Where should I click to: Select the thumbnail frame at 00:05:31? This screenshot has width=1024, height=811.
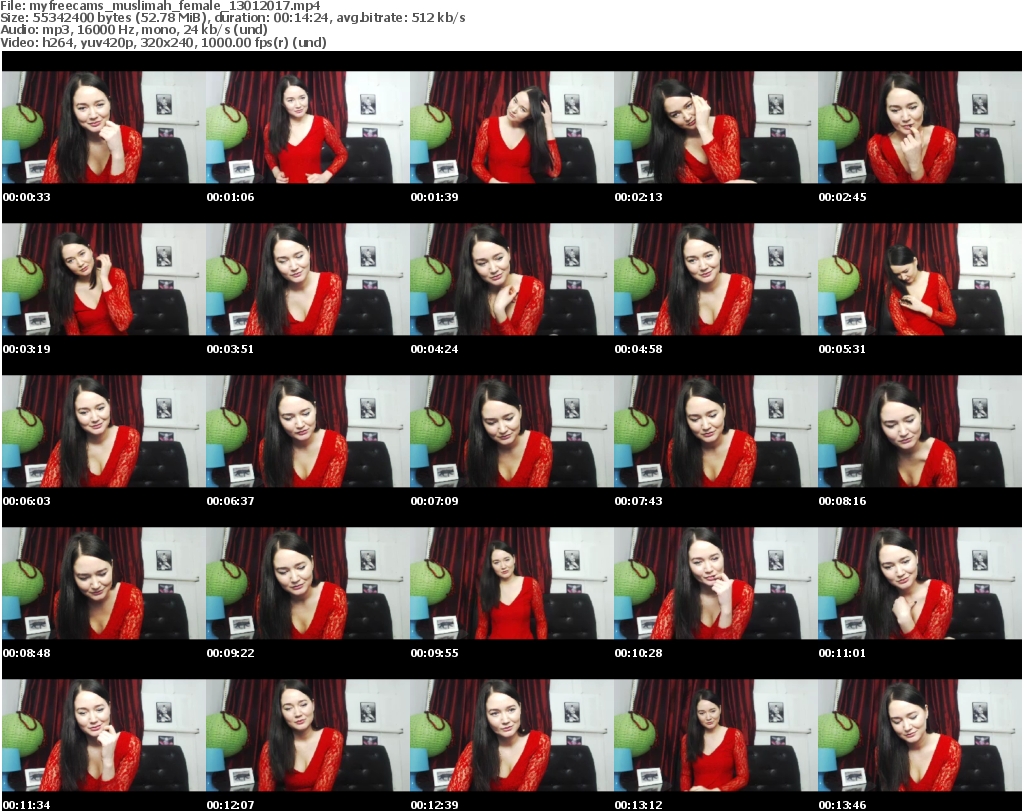pos(920,279)
